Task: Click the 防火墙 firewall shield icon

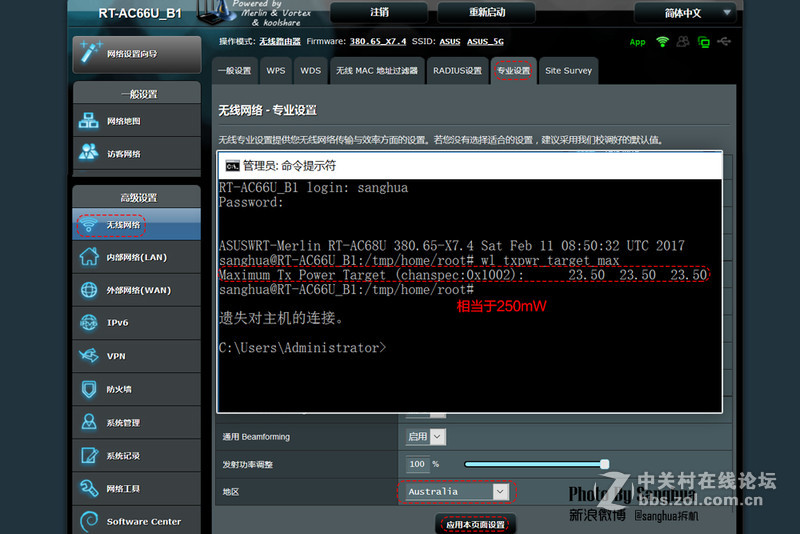Action: coord(89,389)
